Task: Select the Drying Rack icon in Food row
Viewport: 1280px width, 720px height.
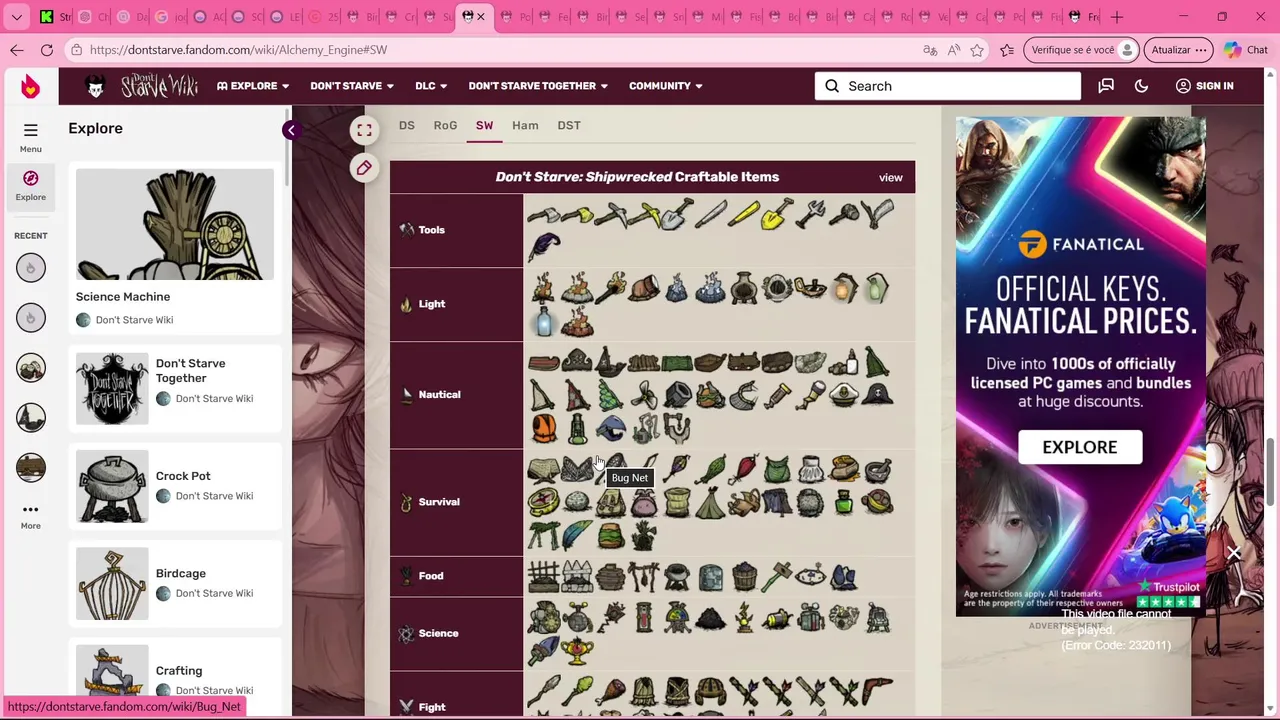Action: [x=643, y=577]
